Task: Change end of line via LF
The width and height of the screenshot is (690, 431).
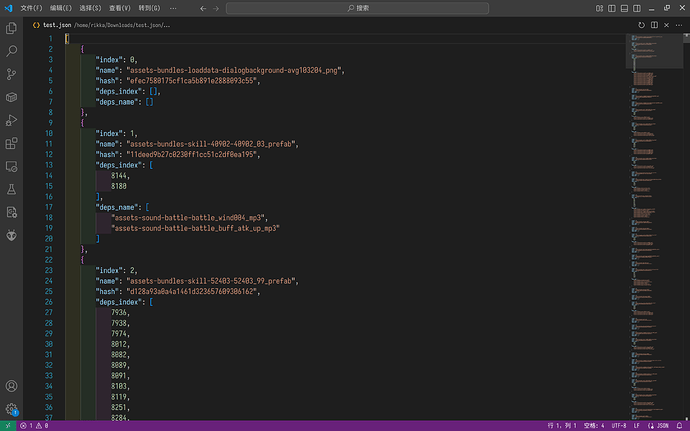Action: point(636,426)
